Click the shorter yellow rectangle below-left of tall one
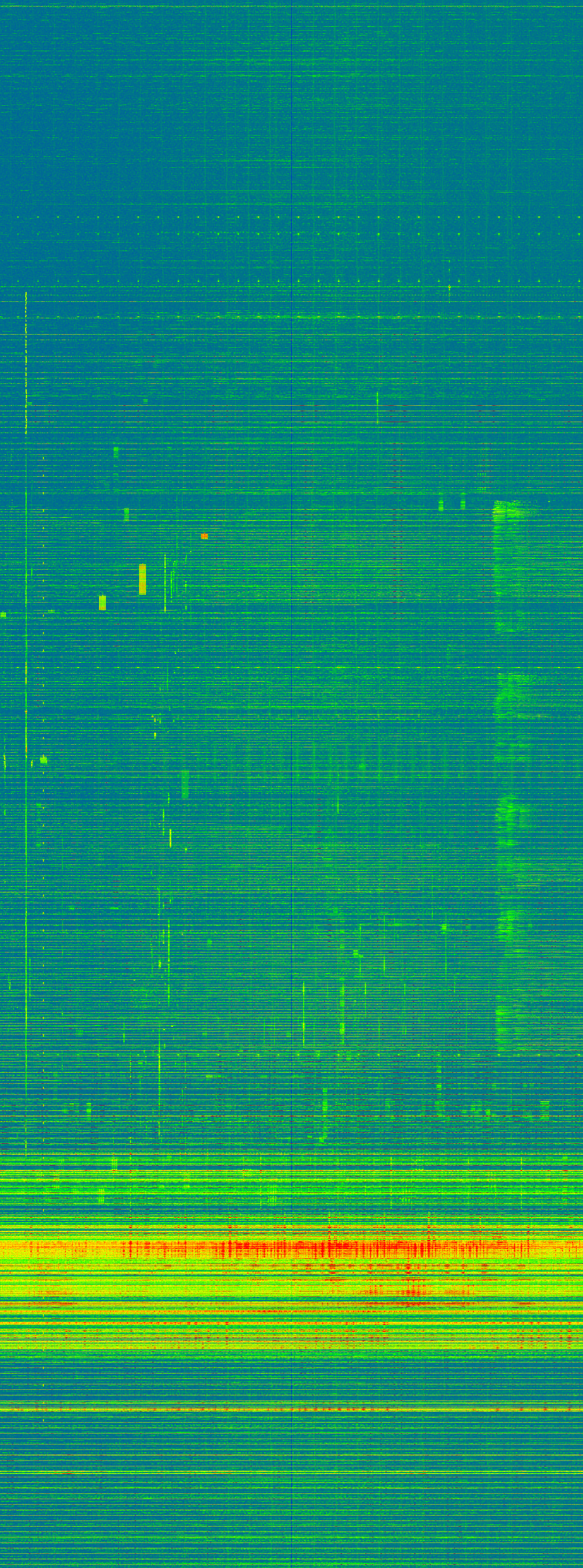 102,602
